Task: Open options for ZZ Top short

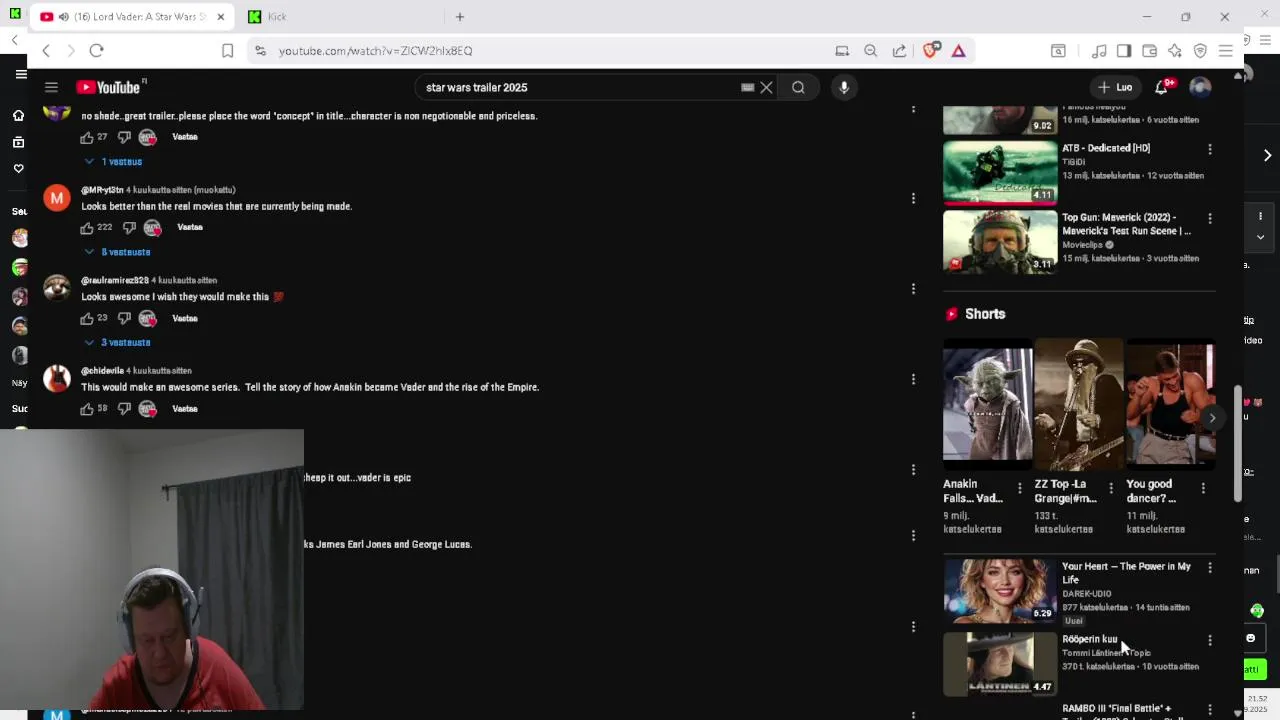Action: [1111, 488]
